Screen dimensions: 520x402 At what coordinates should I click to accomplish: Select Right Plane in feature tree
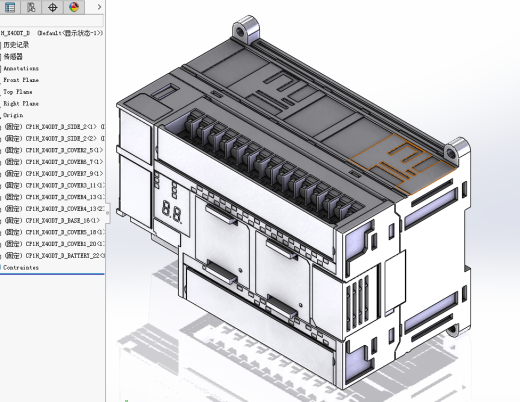pyautogui.click(x=21, y=104)
